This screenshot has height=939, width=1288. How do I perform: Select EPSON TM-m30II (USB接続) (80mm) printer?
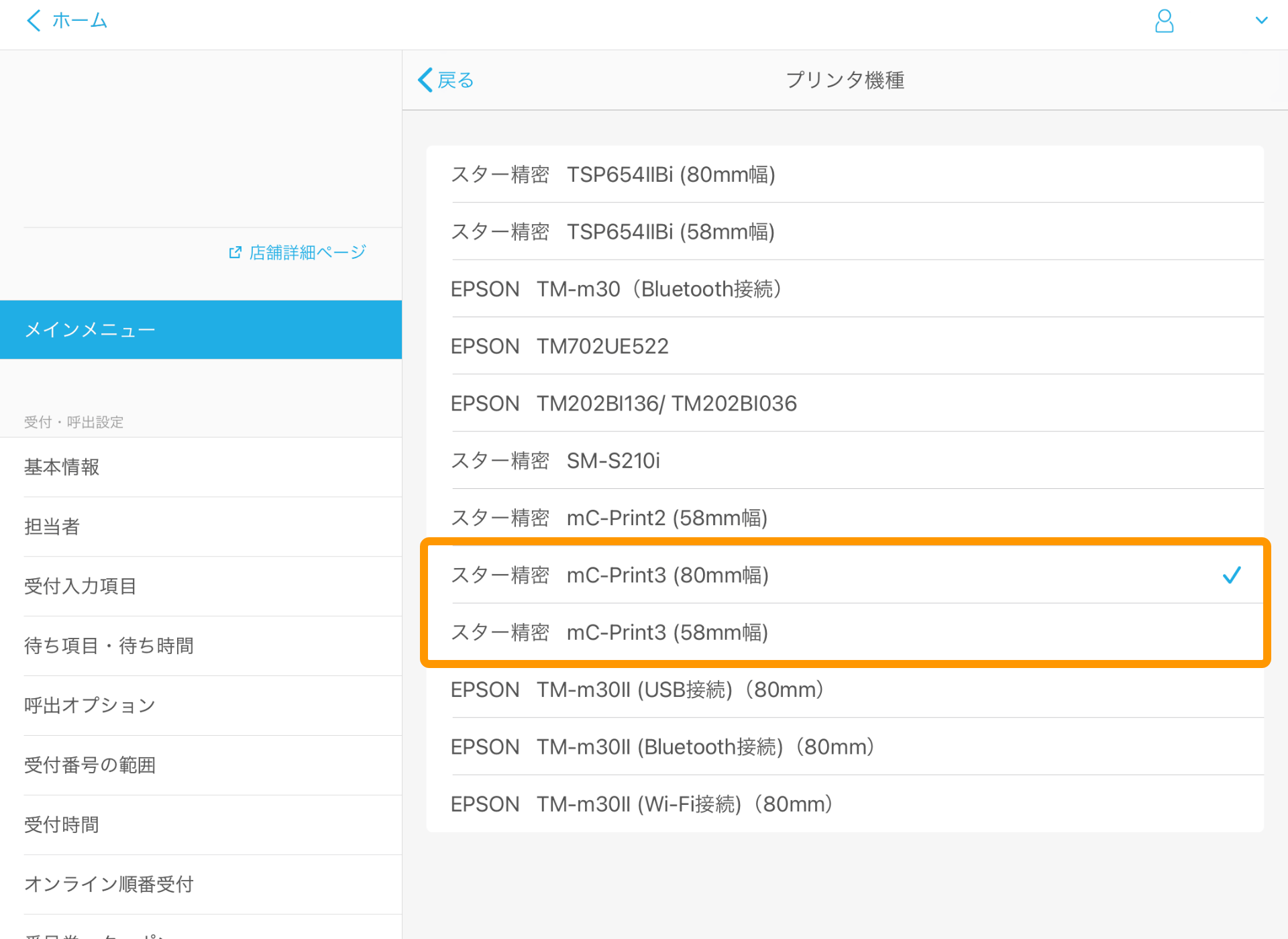tap(845, 689)
